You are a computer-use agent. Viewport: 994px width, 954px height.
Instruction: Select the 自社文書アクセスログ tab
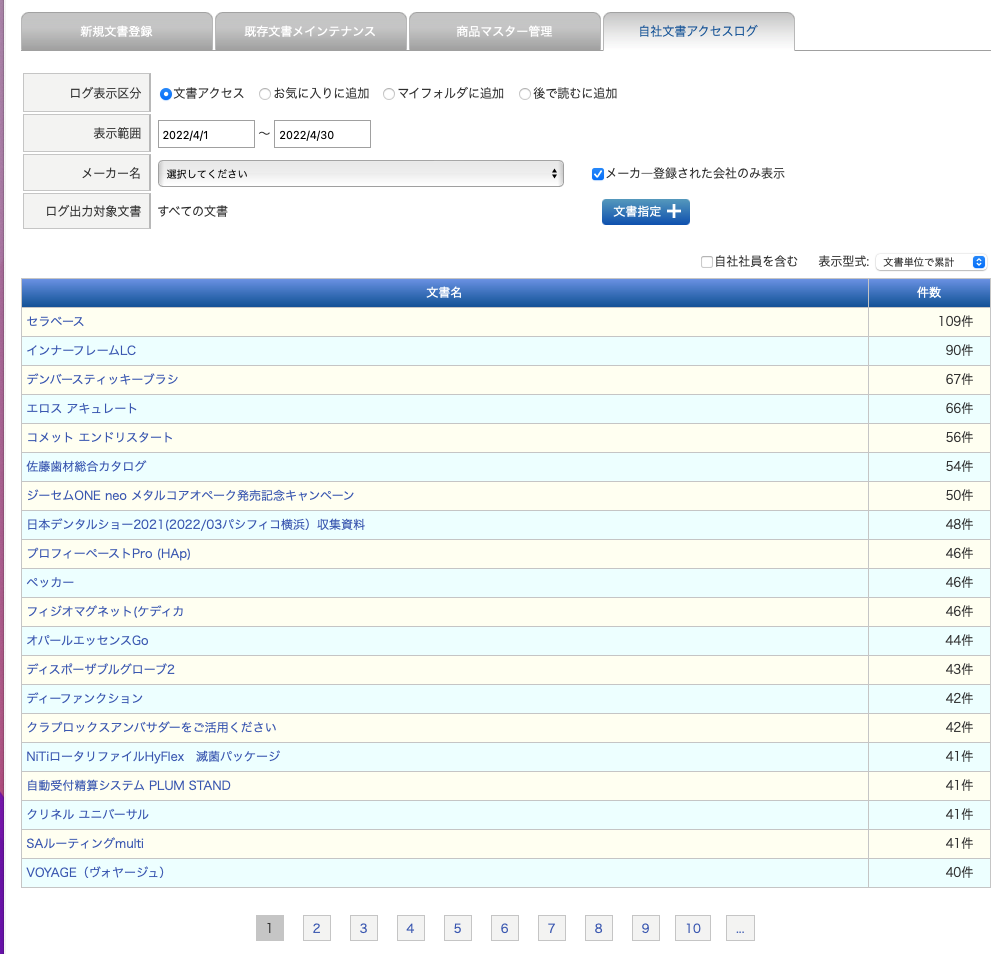[x=698, y=31]
